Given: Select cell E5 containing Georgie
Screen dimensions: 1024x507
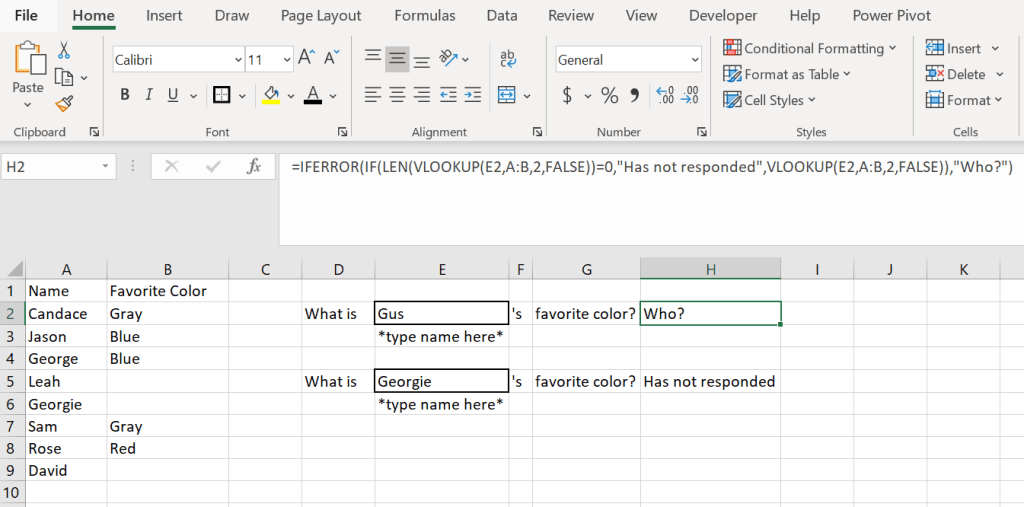Looking at the screenshot, I should click(441, 381).
